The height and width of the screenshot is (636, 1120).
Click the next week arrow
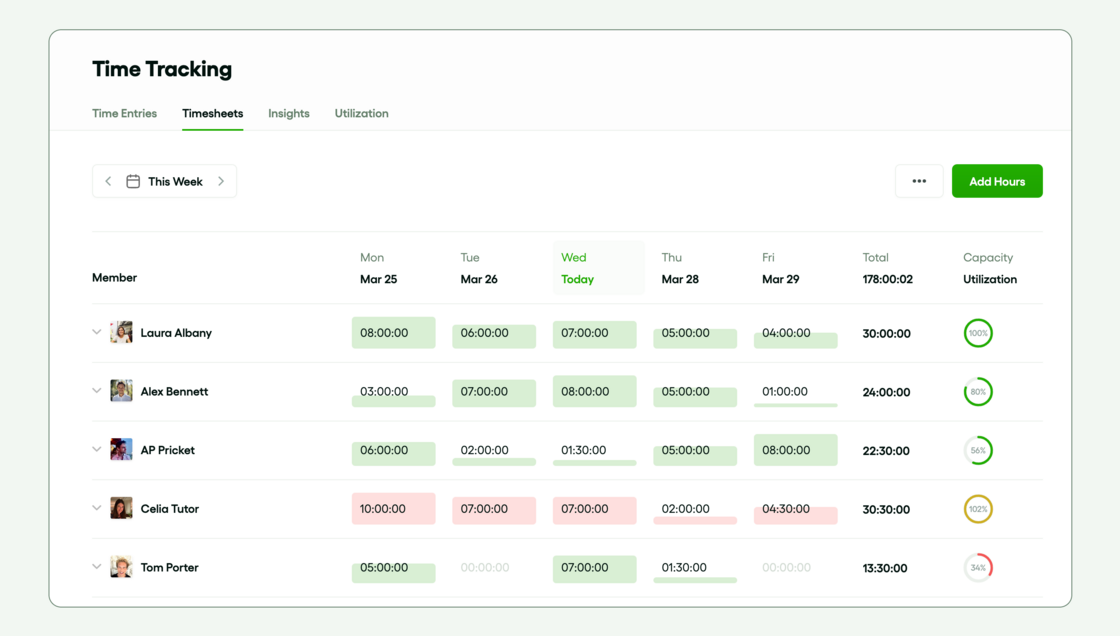click(x=221, y=181)
